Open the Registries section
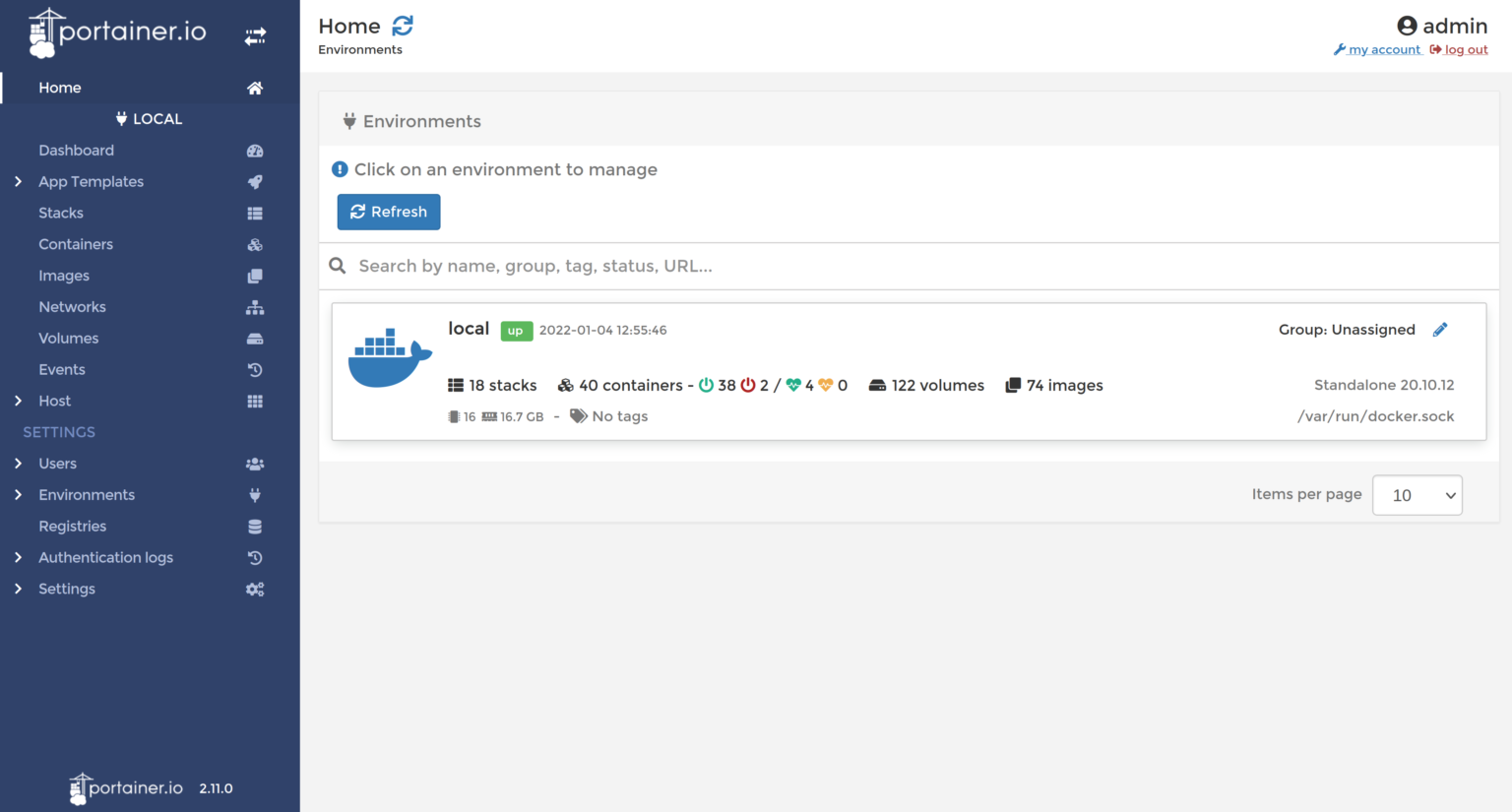 point(73,526)
